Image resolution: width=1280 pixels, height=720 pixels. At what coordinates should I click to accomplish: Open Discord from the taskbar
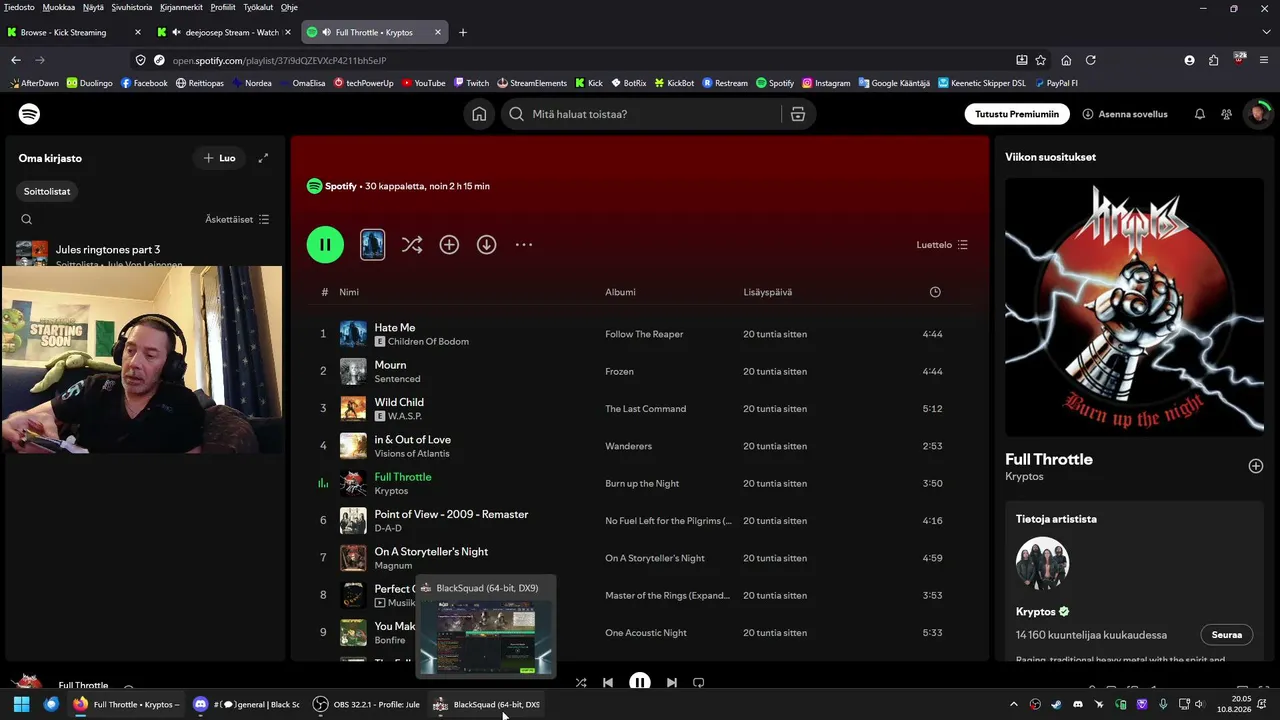coord(246,704)
